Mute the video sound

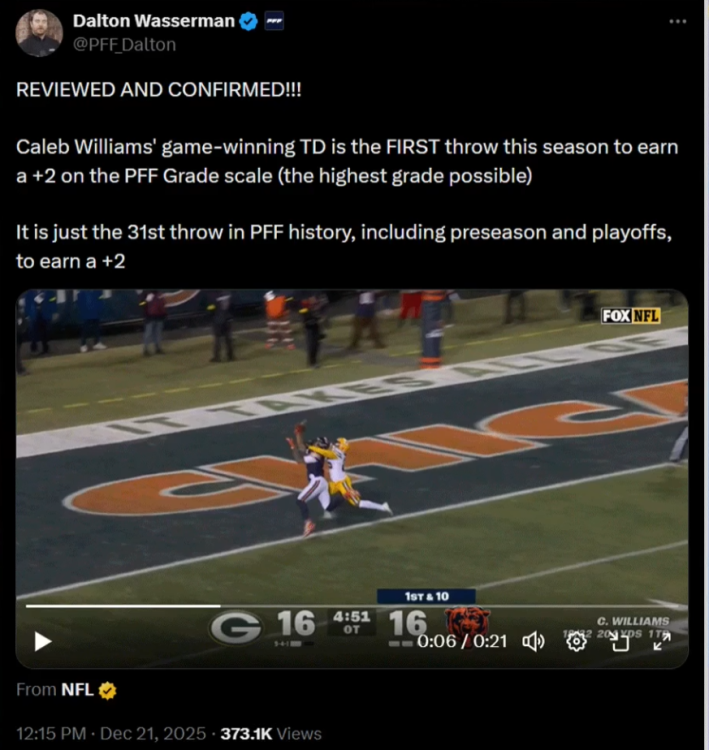[533, 641]
